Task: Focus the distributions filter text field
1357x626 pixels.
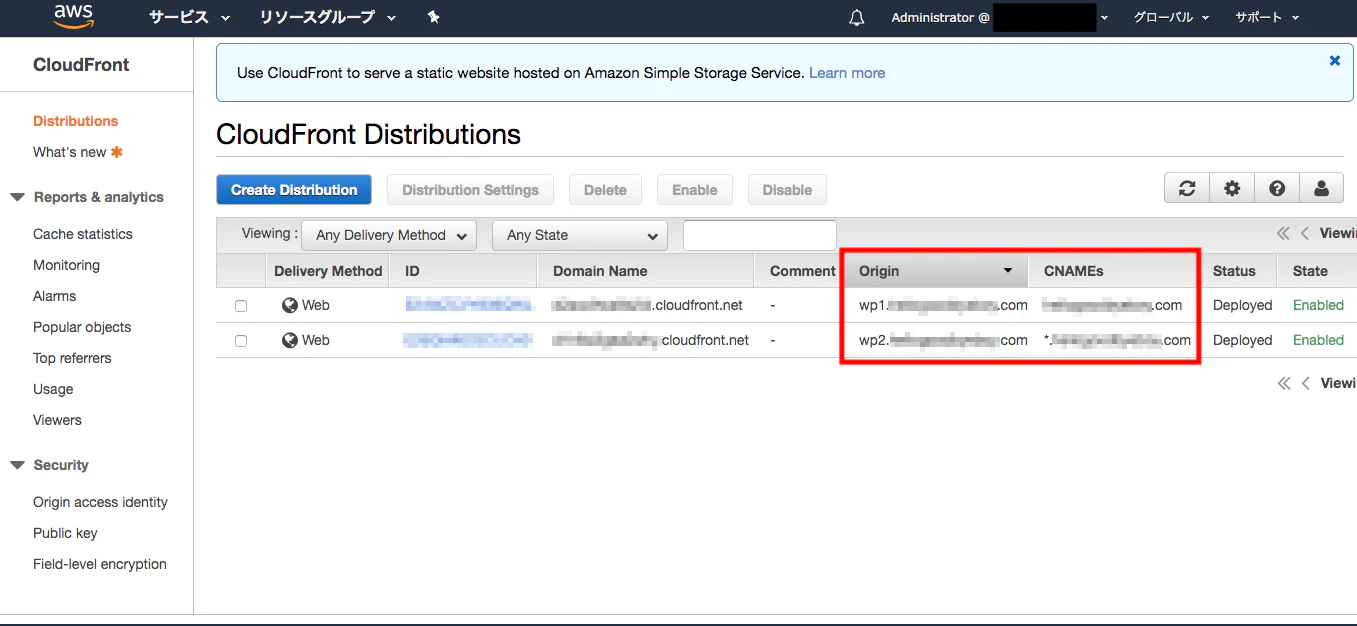Action: pos(760,235)
